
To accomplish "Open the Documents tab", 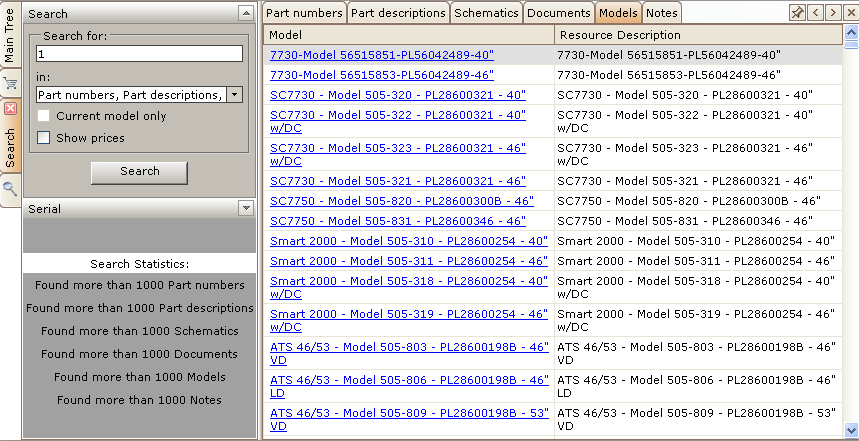I will coord(559,13).
